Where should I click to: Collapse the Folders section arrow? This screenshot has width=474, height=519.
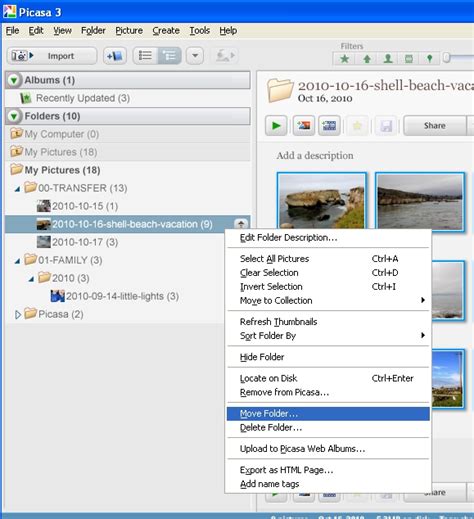coord(14,116)
